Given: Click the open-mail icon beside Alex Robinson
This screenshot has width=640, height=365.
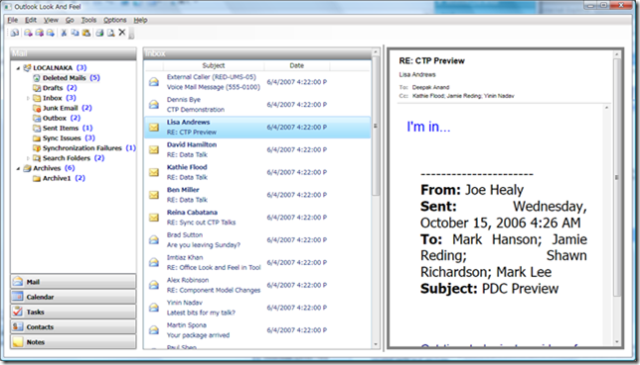Looking at the screenshot, I should [154, 285].
